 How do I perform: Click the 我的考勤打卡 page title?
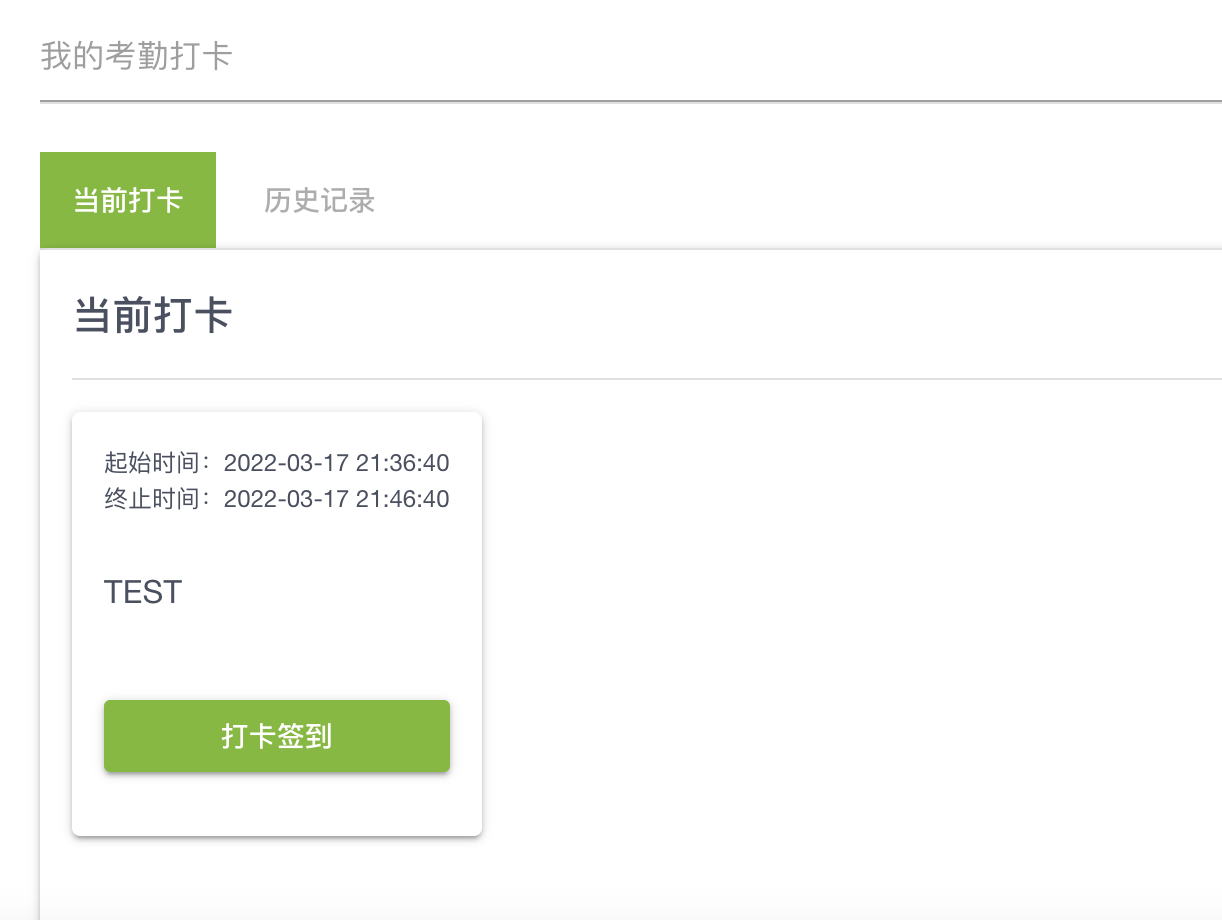[136, 56]
